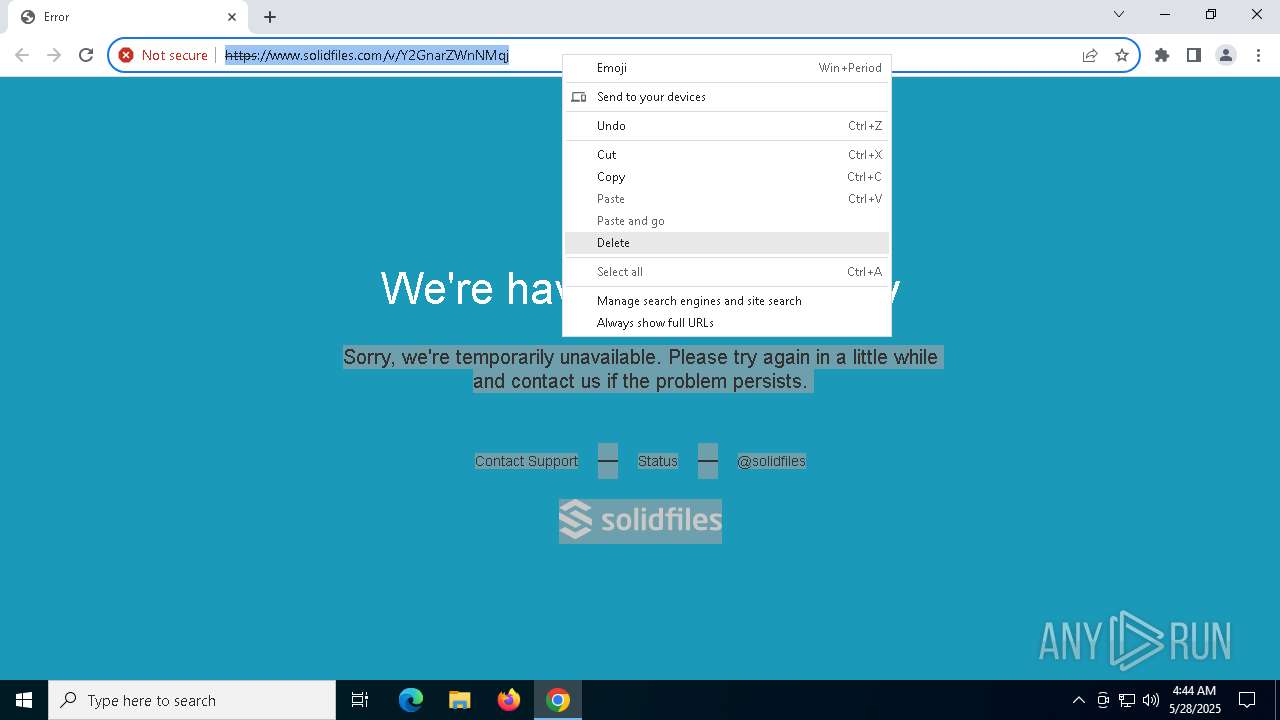Visit the @solidfiles link
Image resolution: width=1280 pixels, height=720 pixels.
coord(771,461)
